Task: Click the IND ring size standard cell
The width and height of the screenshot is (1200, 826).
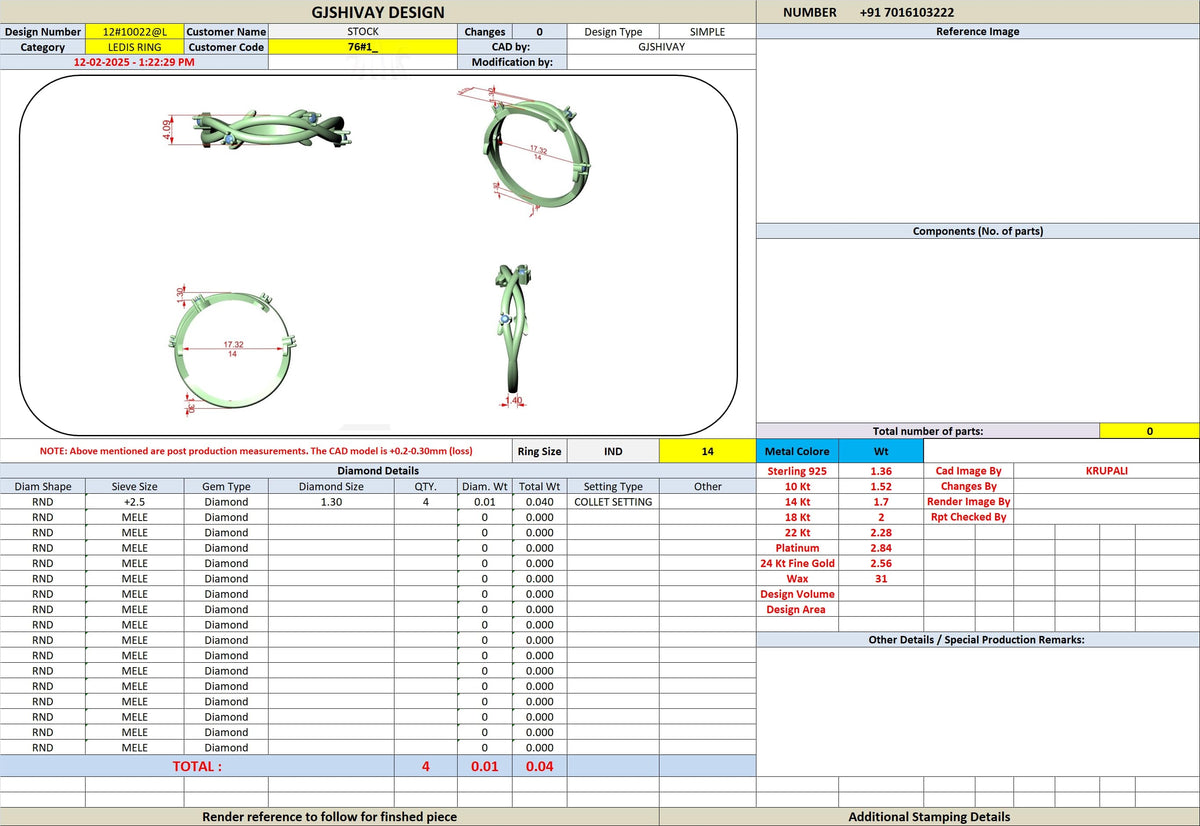Action: click(613, 451)
